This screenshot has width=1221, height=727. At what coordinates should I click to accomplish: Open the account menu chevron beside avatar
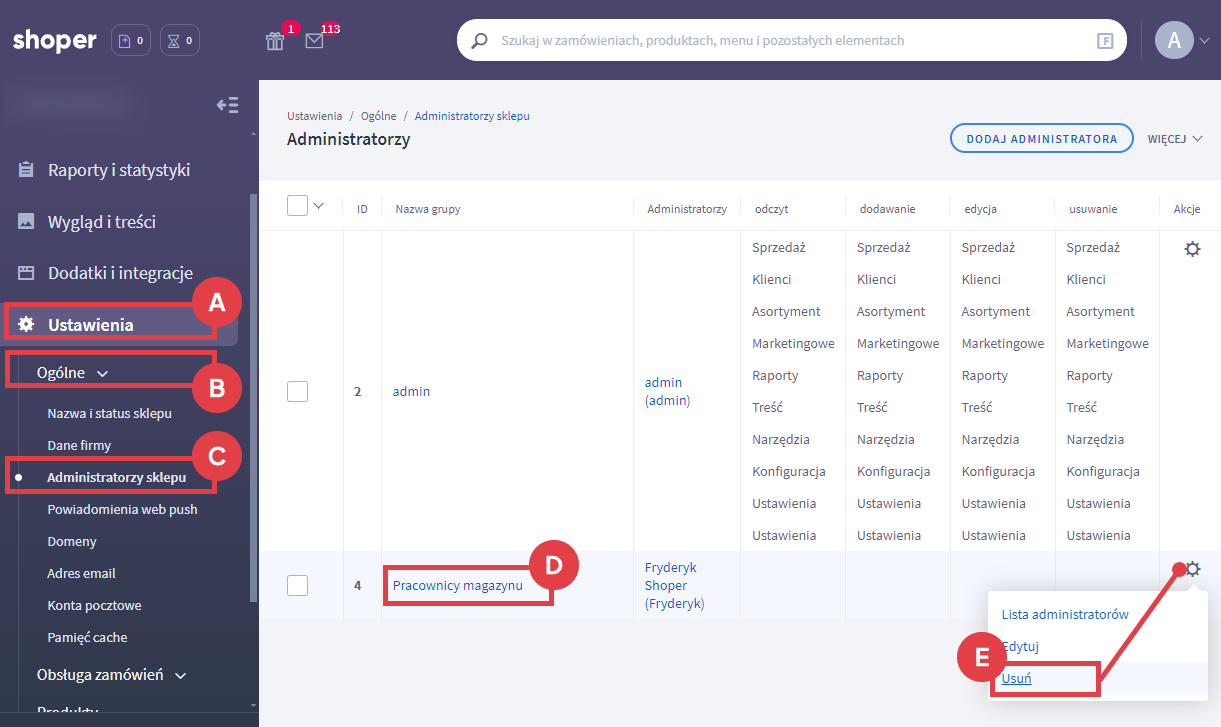[1205, 41]
